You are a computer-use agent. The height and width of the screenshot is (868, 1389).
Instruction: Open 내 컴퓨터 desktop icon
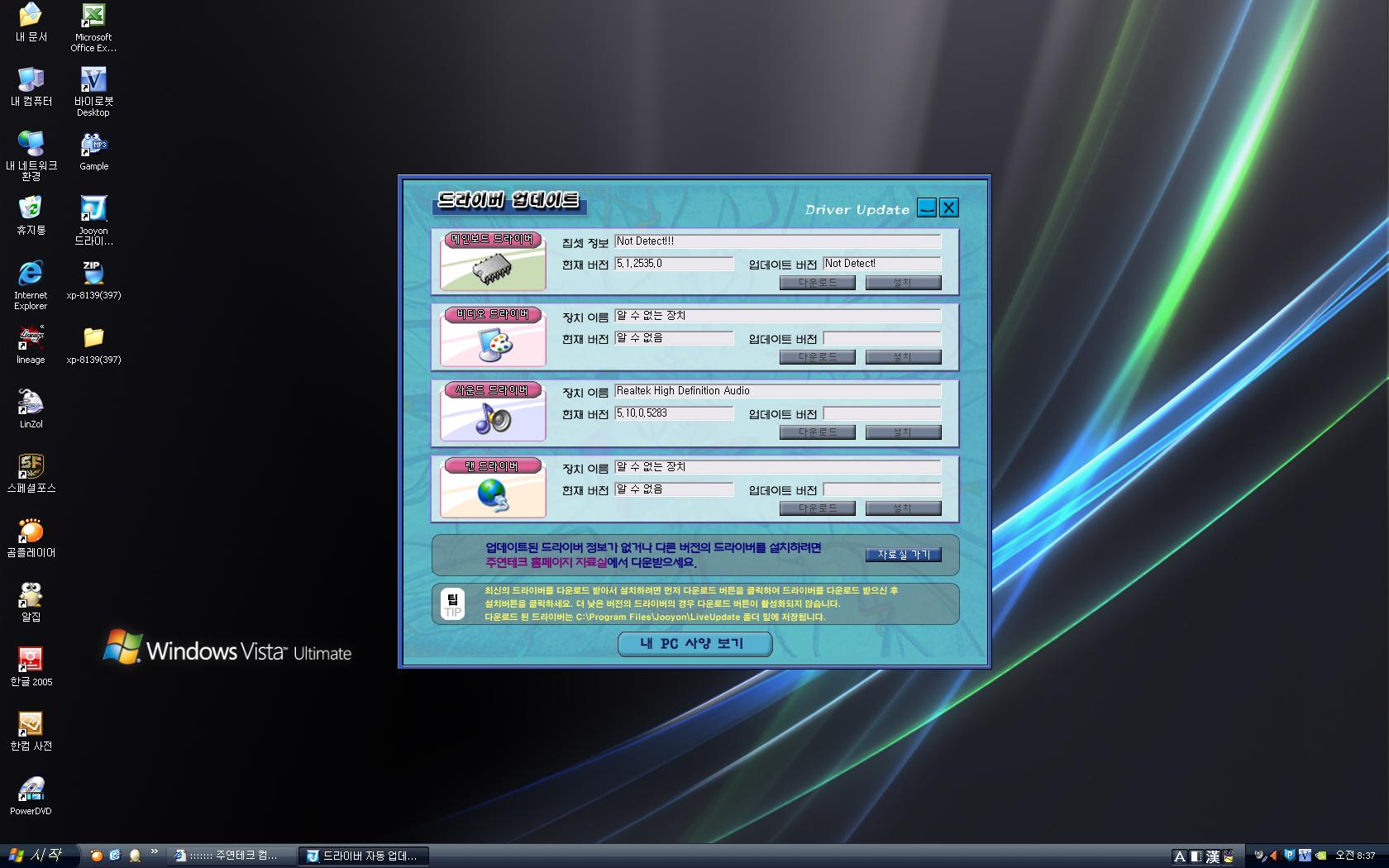pyautogui.click(x=31, y=87)
